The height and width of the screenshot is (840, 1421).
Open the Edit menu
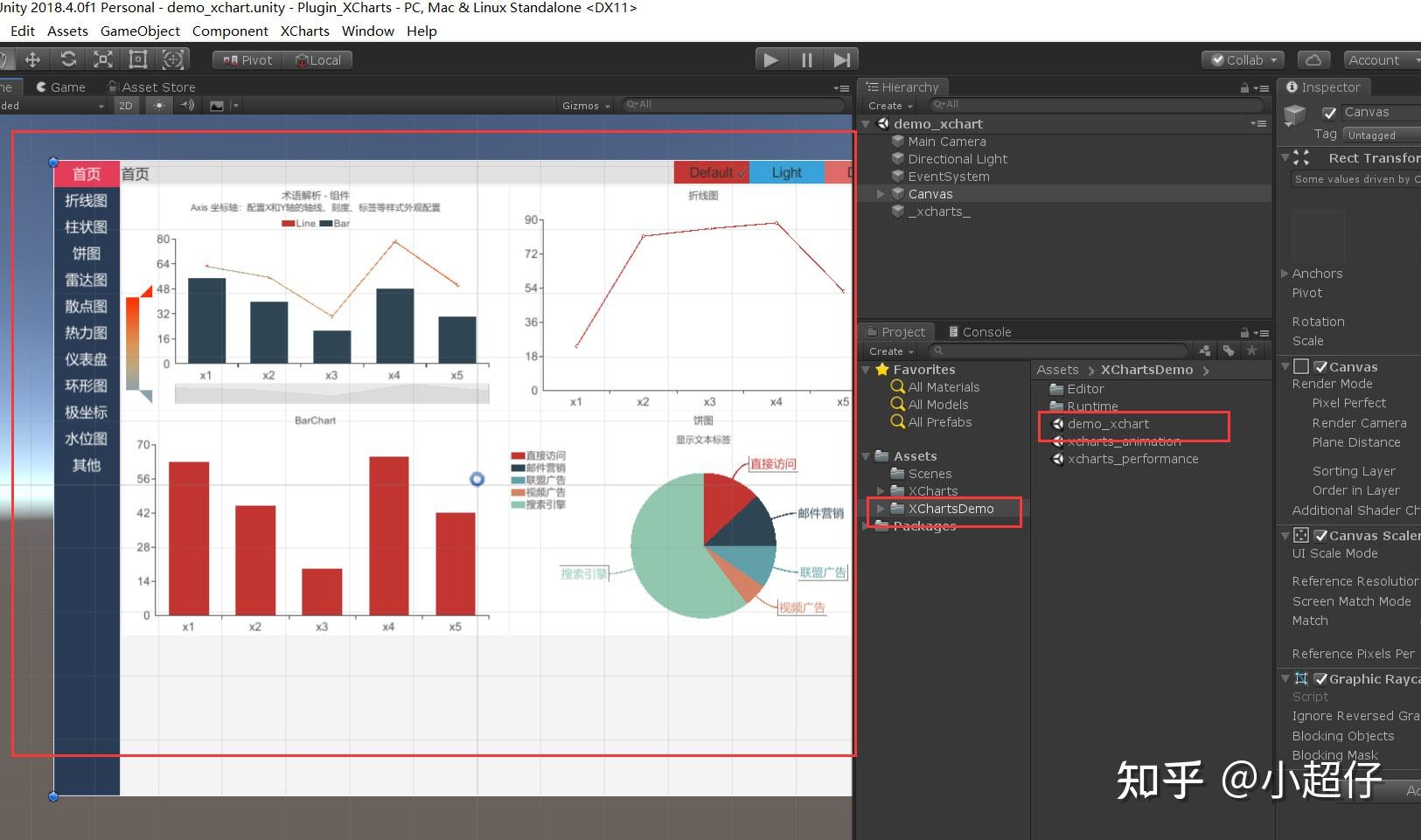pyautogui.click(x=23, y=31)
